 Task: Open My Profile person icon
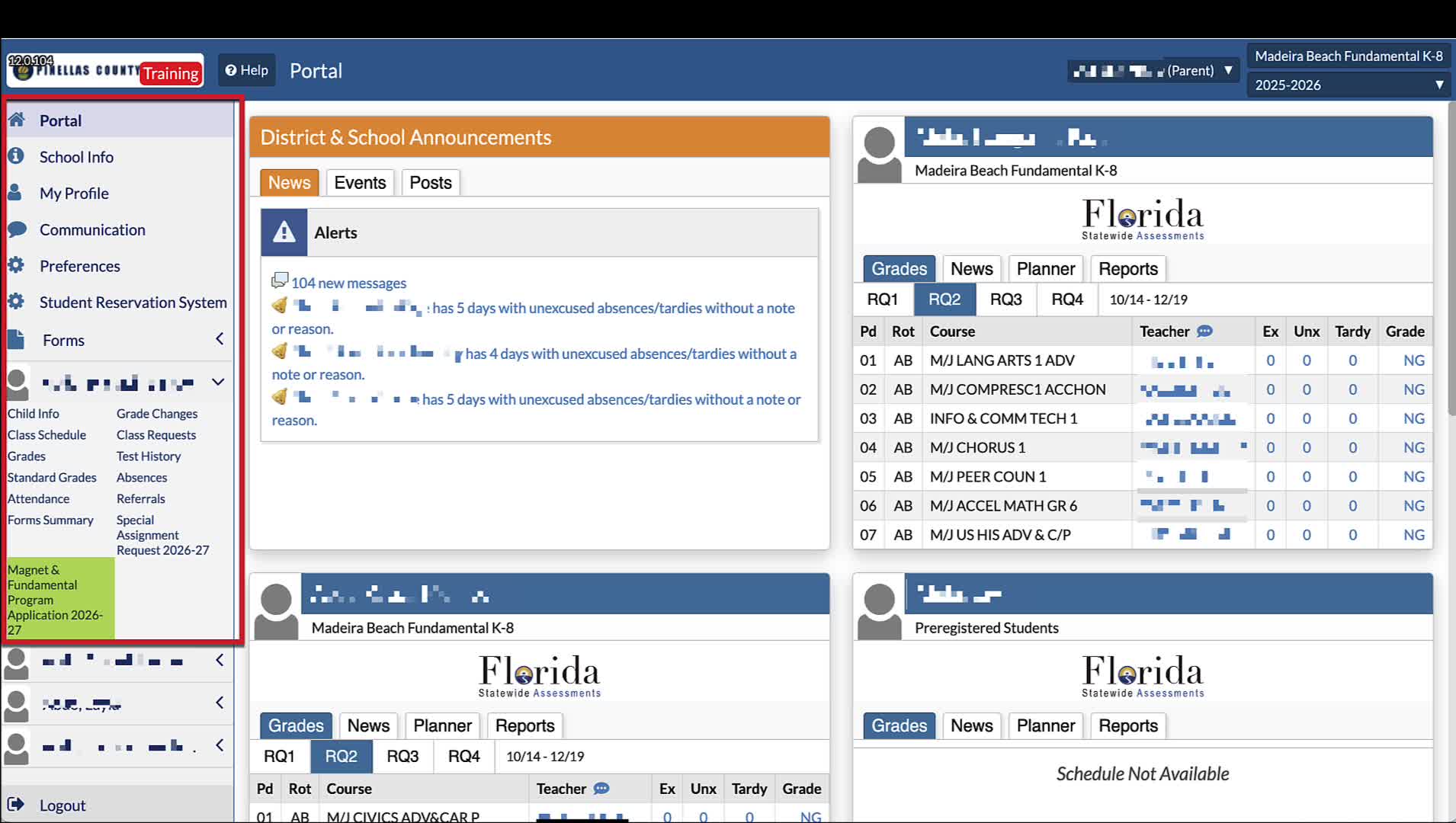14,193
